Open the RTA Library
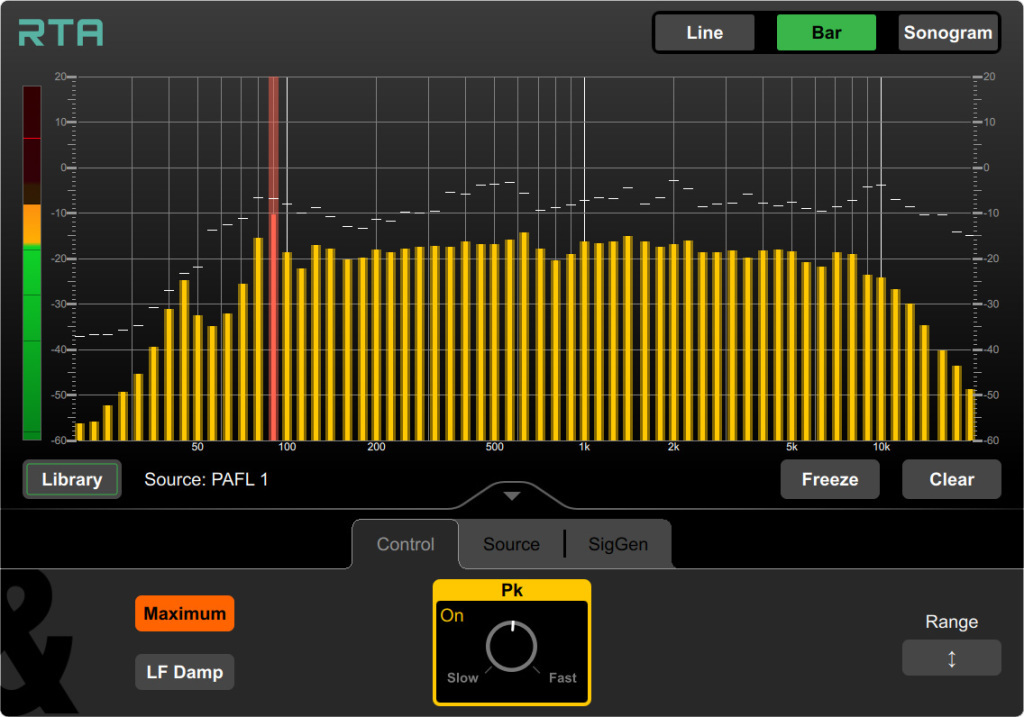1024x717 pixels. (72, 479)
